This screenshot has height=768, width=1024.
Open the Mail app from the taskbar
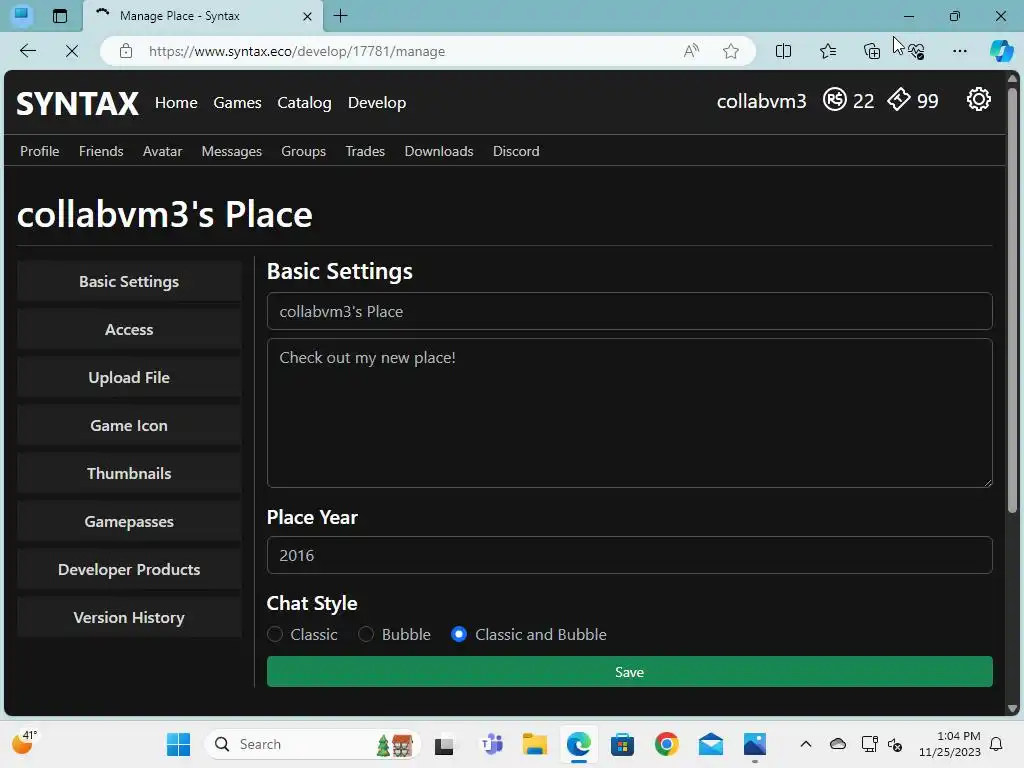[710, 744]
